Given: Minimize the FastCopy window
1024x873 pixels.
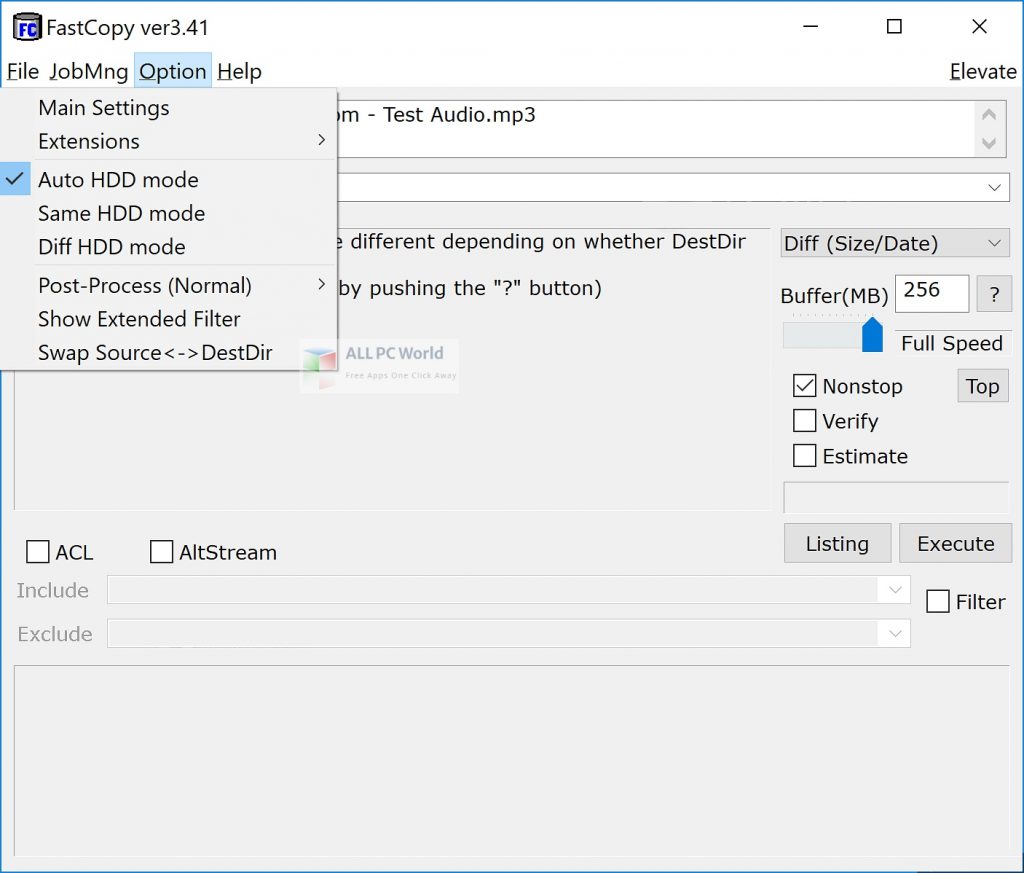Looking at the screenshot, I should coord(810,27).
